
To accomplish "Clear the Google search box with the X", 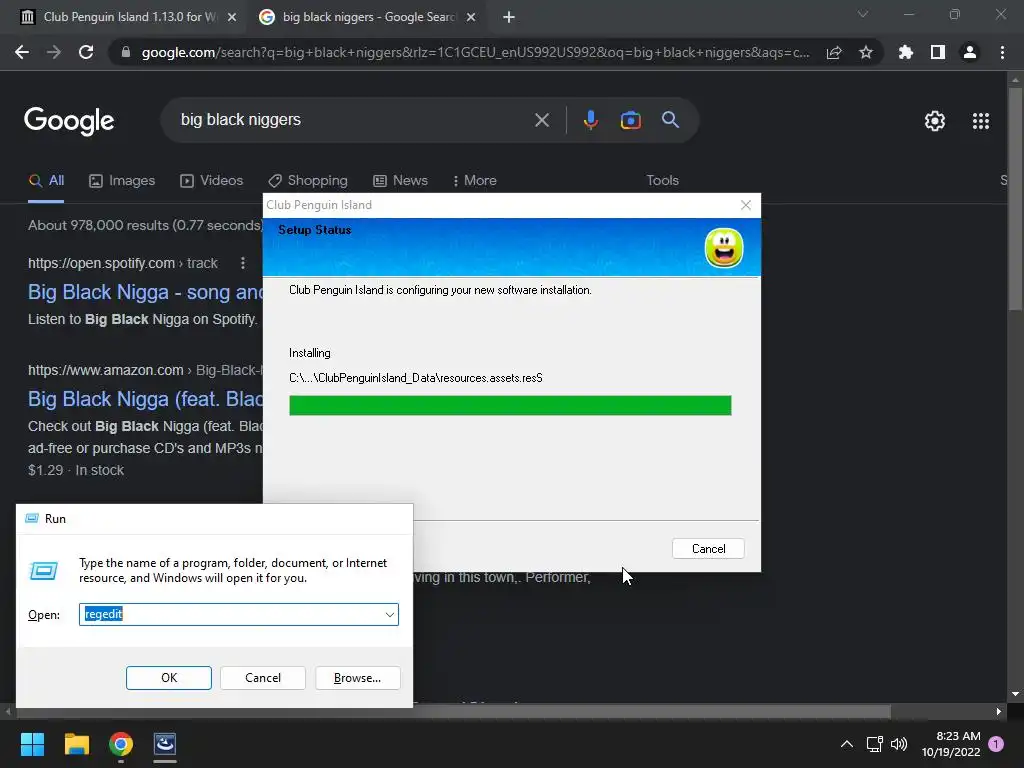I will 541,120.
